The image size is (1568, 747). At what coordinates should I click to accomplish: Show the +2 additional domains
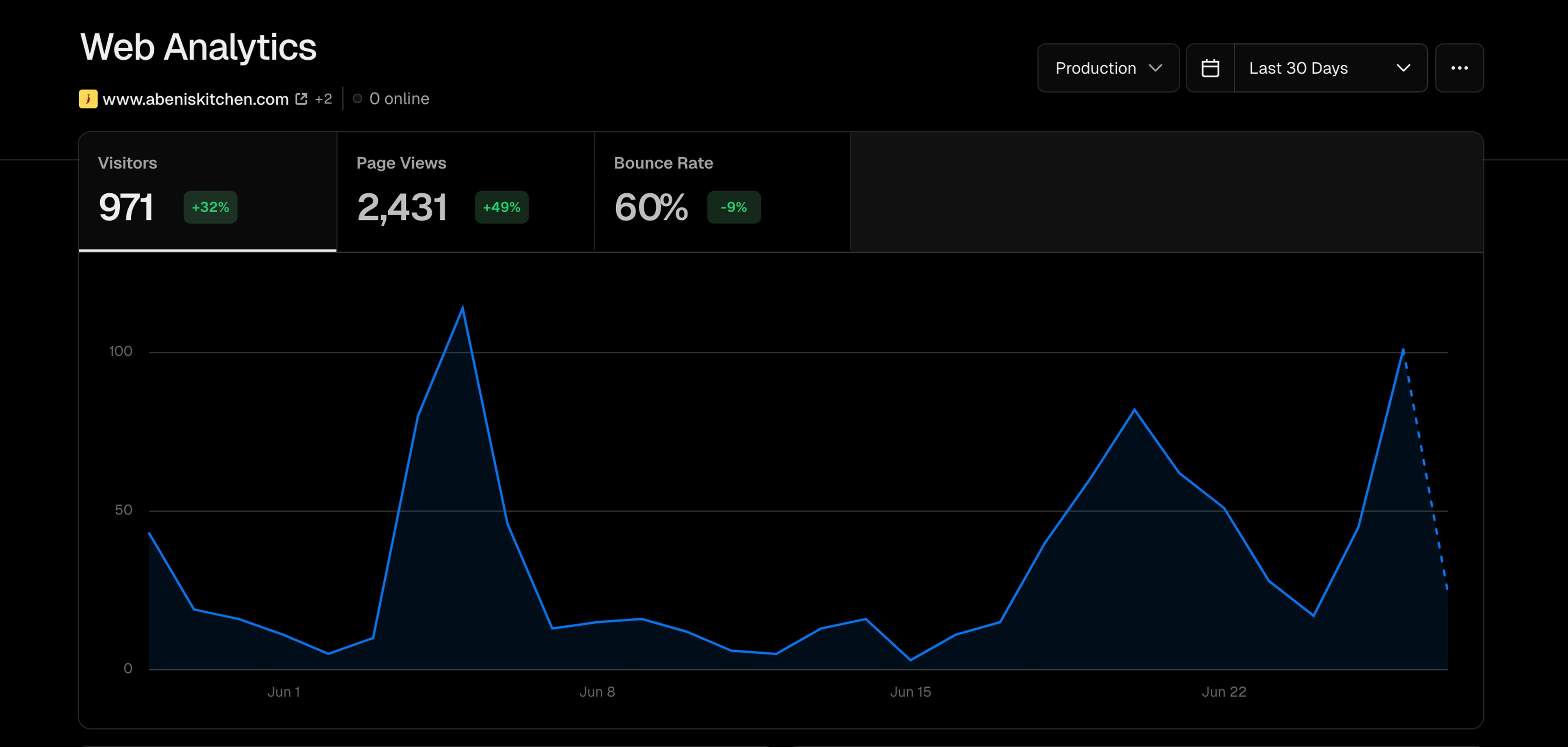point(323,99)
